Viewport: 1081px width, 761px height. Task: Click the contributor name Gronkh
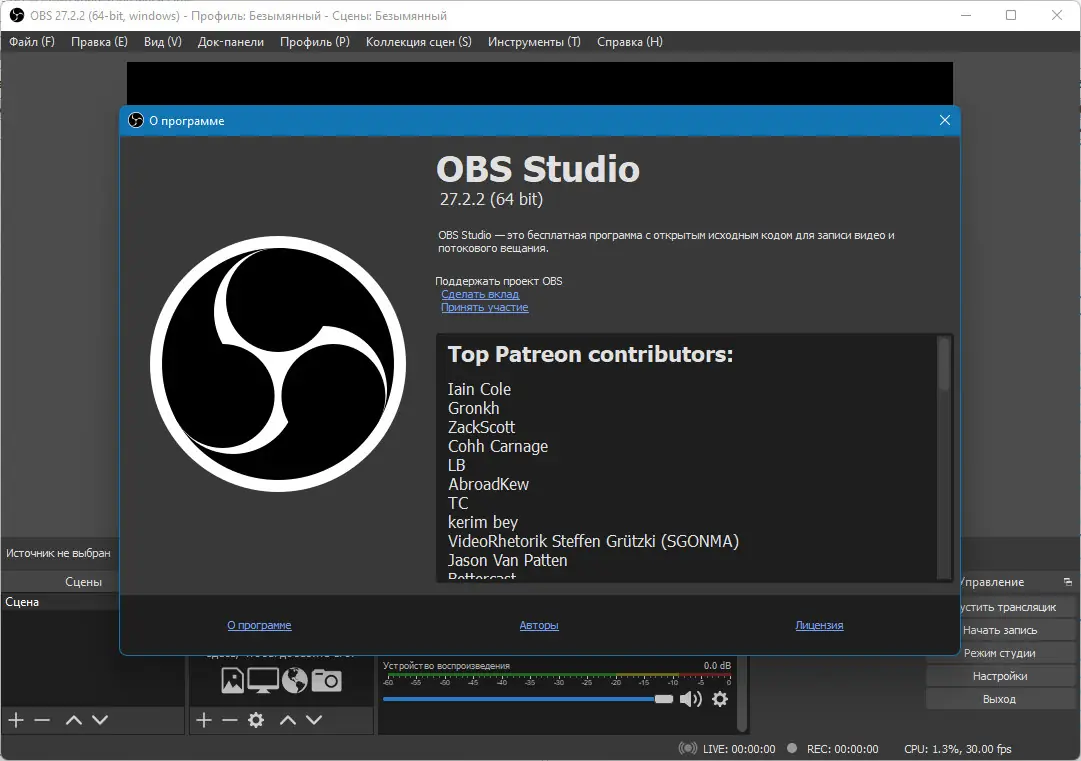point(474,408)
